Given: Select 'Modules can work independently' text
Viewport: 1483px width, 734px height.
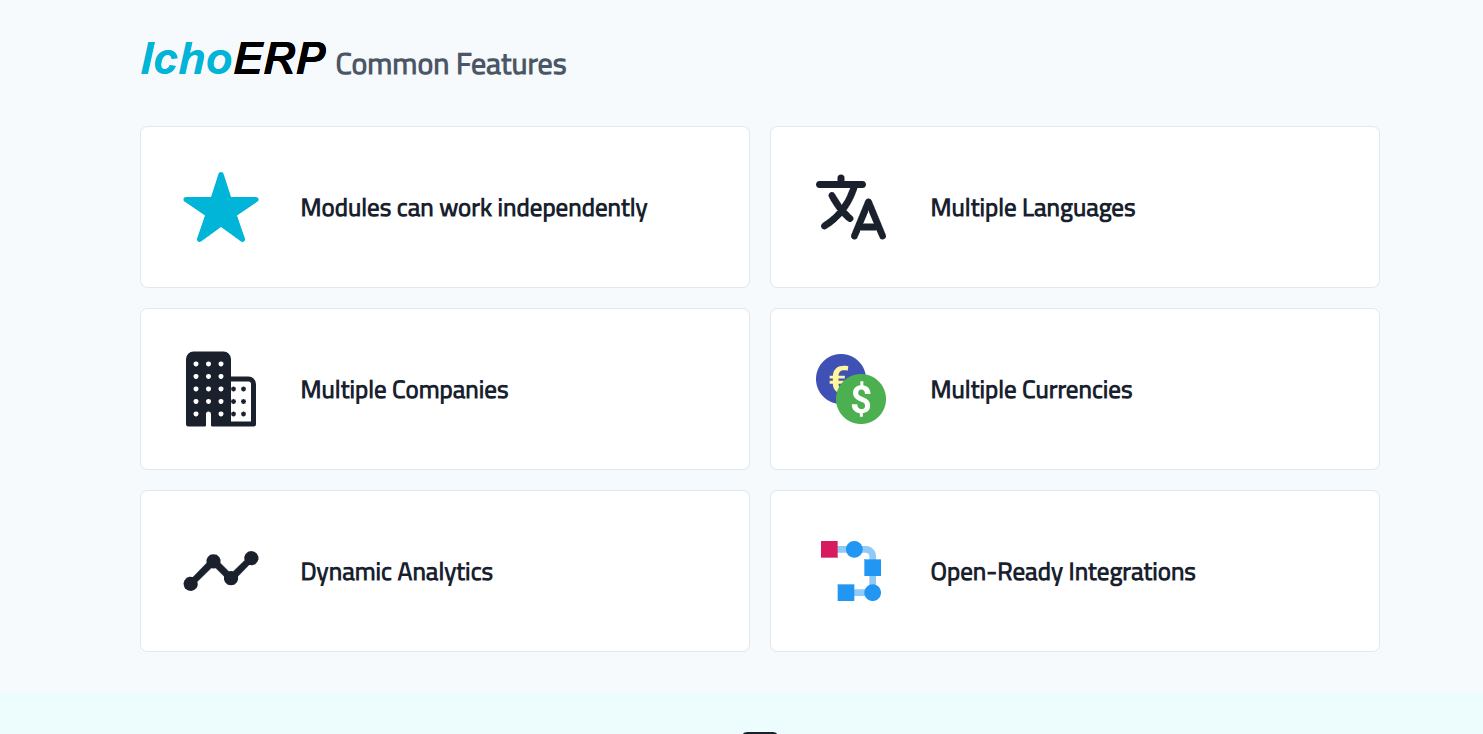Looking at the screenshot, I should click(x=474, y=208).
